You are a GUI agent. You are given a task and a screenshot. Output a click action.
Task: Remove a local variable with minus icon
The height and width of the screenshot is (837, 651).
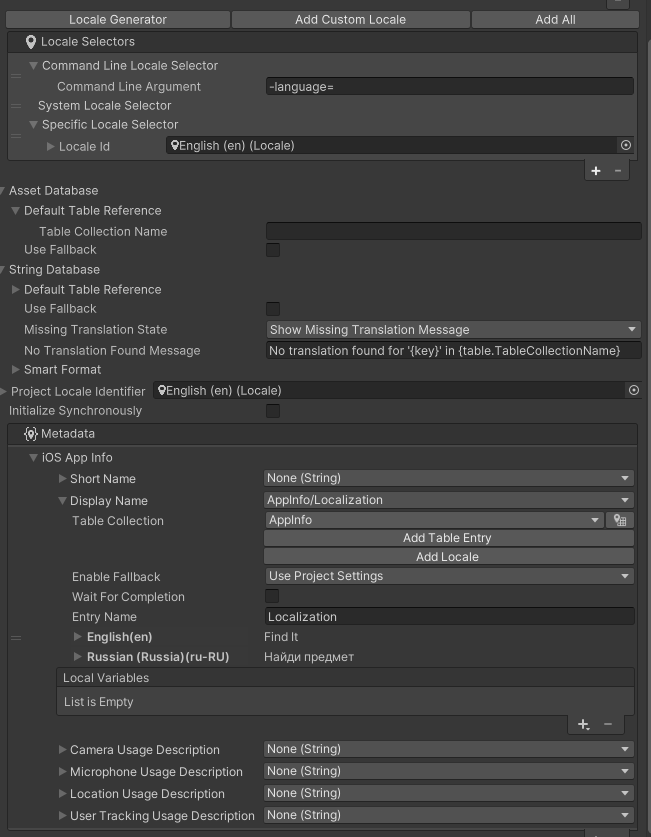point(608,724)
